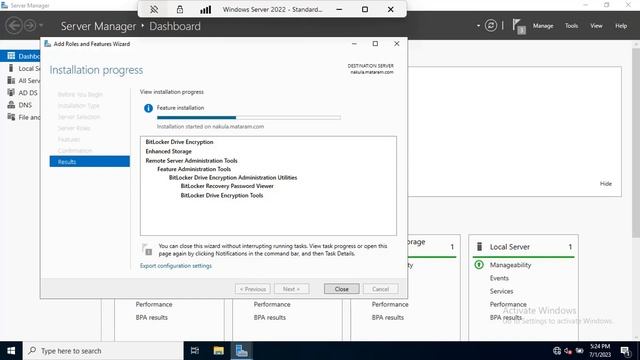The height and width of the screenshot is (360, 640).
Task: Click 'Enhanced Storage' in results list
Action: [x=168, y=151]
